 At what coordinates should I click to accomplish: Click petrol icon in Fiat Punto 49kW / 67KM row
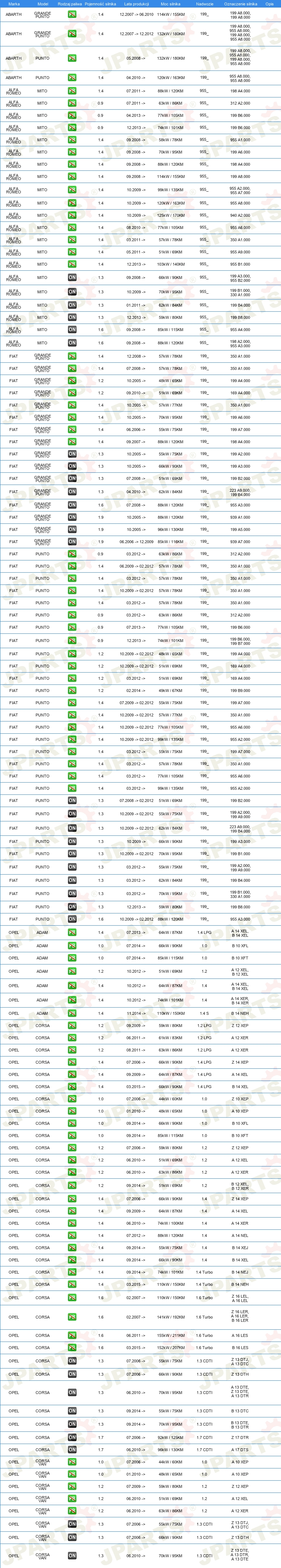(x=72, y=691)
